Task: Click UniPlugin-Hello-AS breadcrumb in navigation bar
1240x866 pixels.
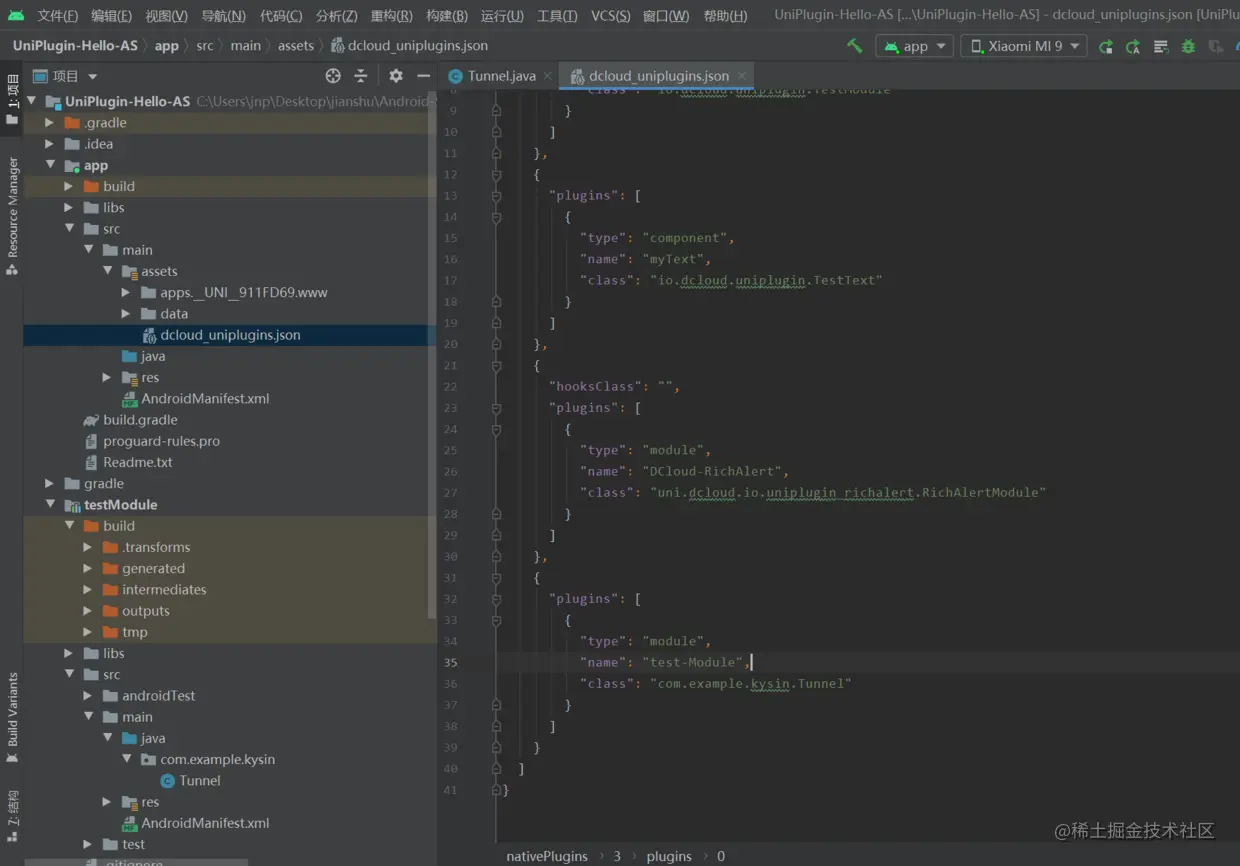Action: [x=75, y=46]
